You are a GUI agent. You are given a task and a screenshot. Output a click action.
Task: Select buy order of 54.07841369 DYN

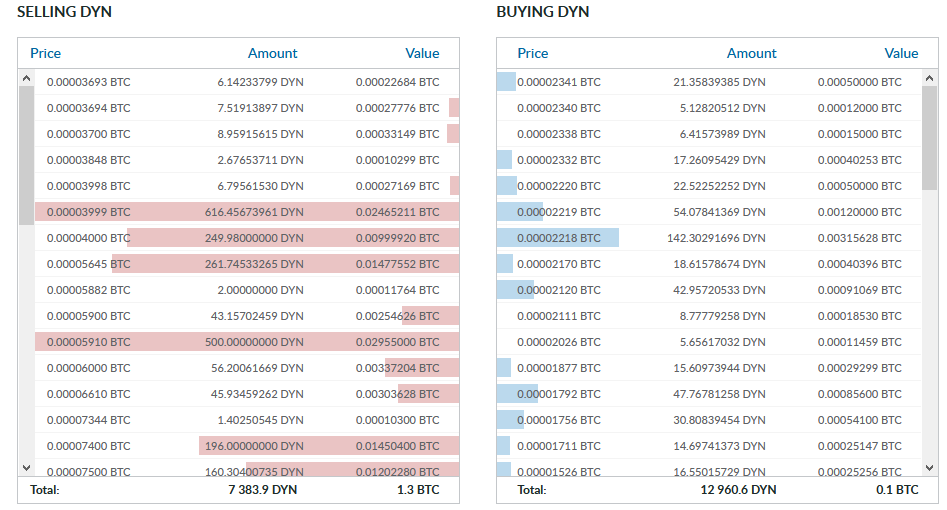tap(709, 212)
